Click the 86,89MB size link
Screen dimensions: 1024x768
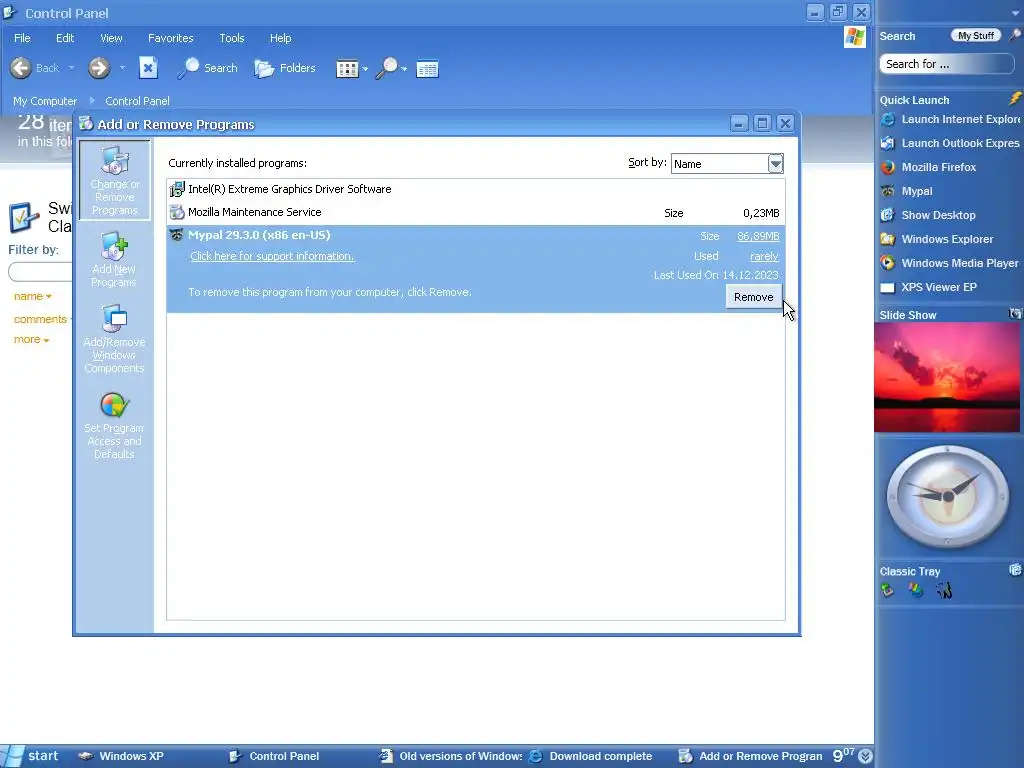758,236
